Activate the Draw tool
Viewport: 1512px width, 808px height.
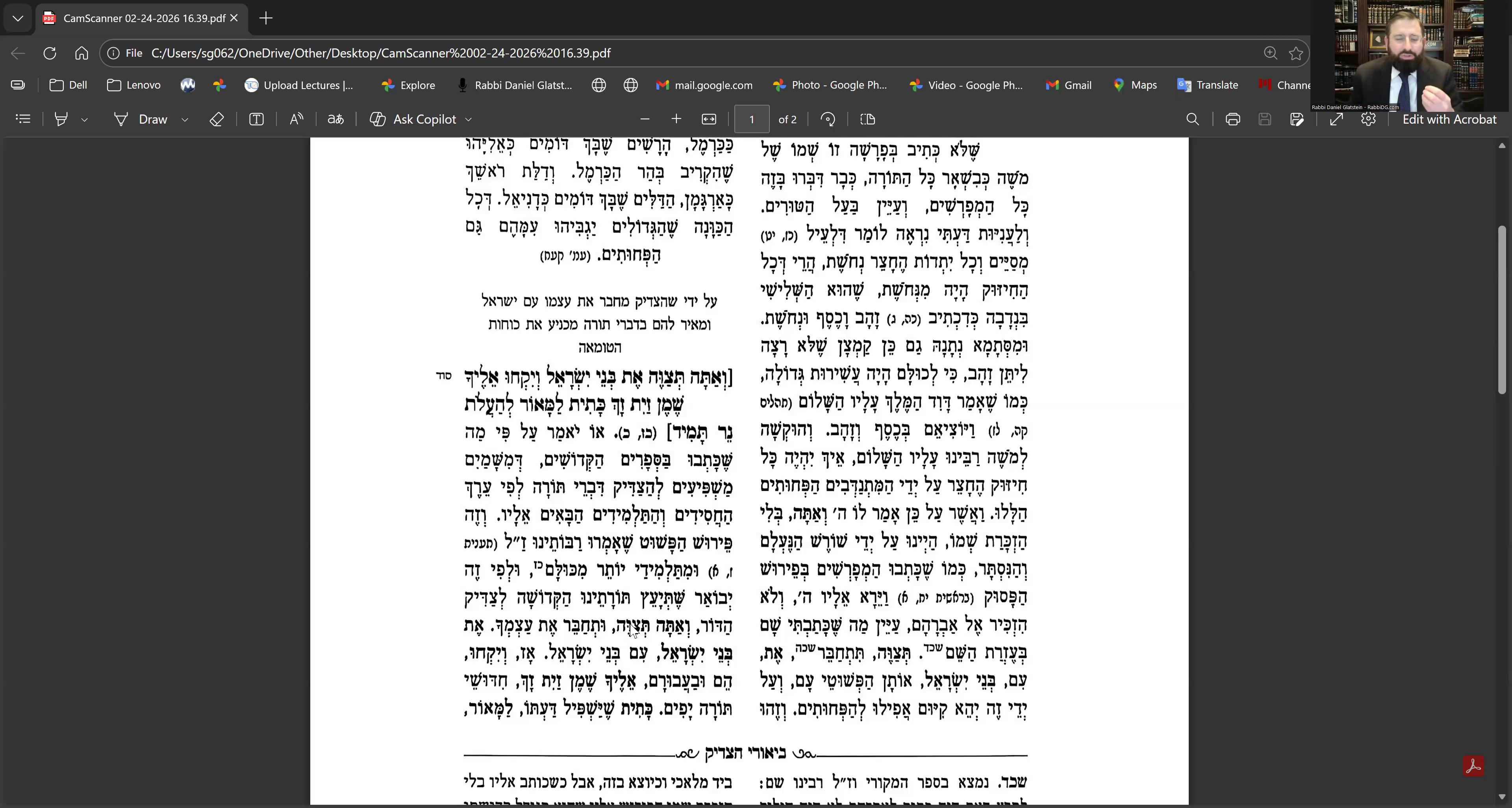pyautogui.click(x=141, y=119)
